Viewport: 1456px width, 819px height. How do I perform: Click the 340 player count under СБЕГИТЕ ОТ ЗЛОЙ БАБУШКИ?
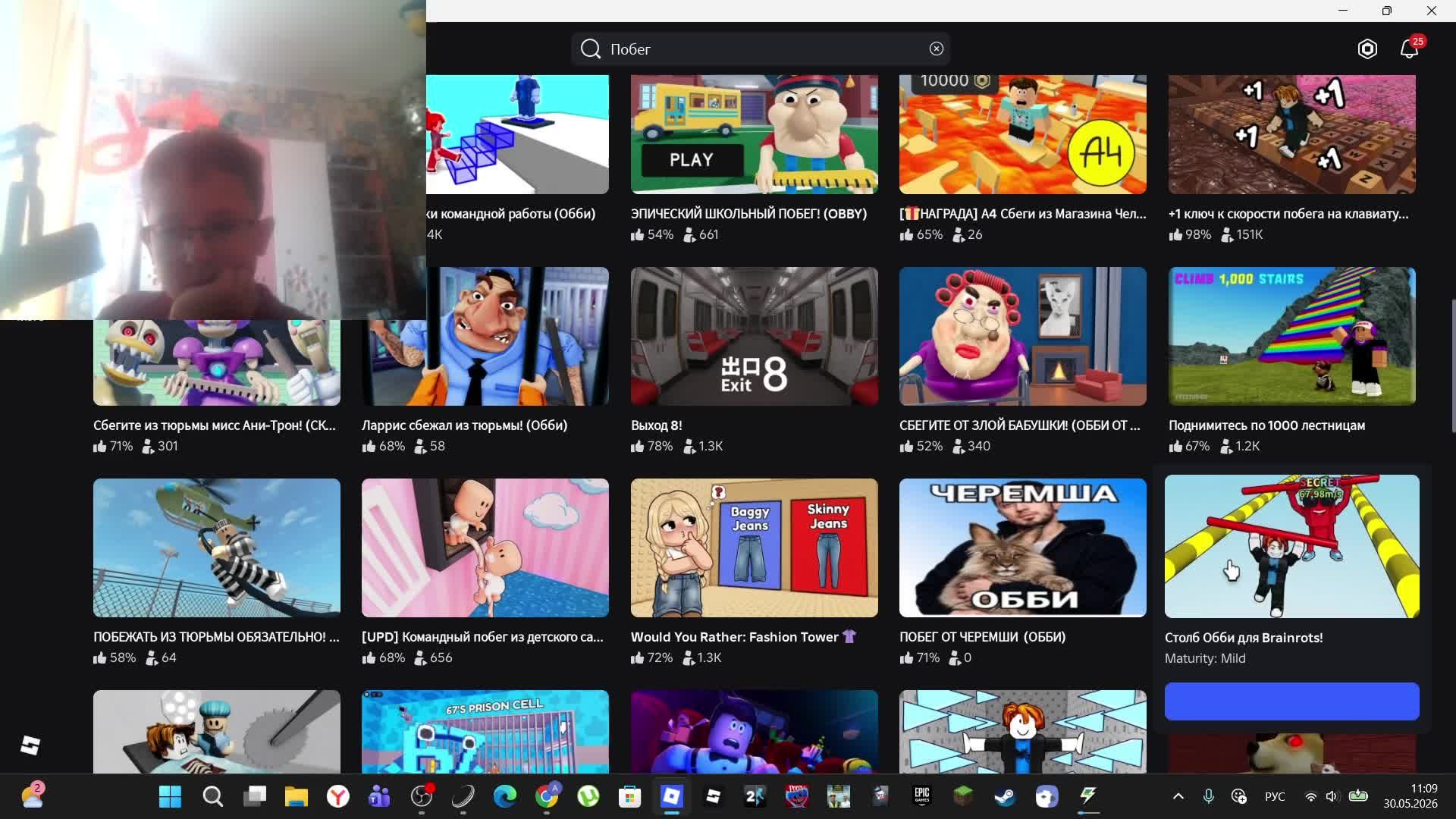[971, 446]
